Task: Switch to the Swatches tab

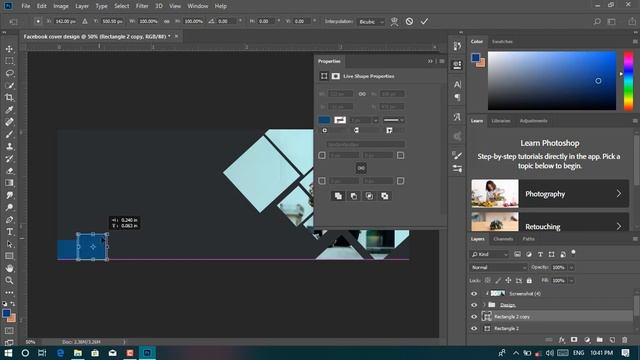Action: [502, 42]
